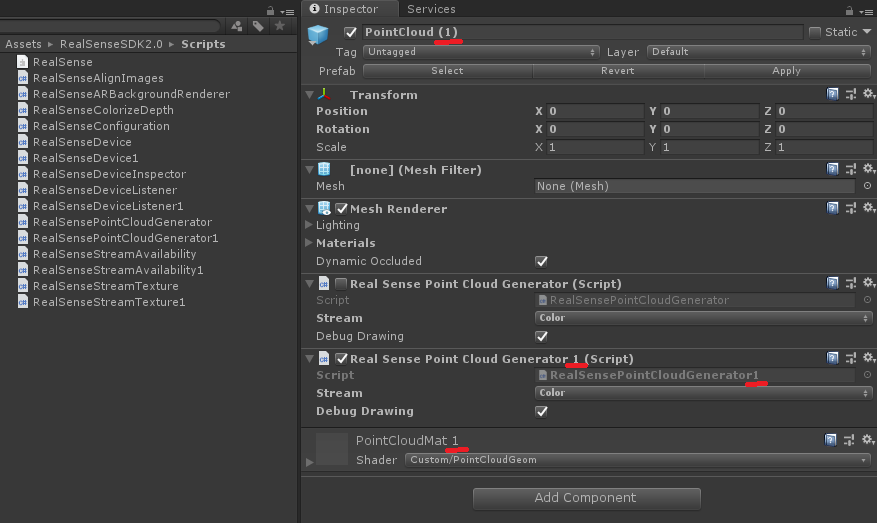Open the Tag dropdown showing Untagged

point(481,51)
